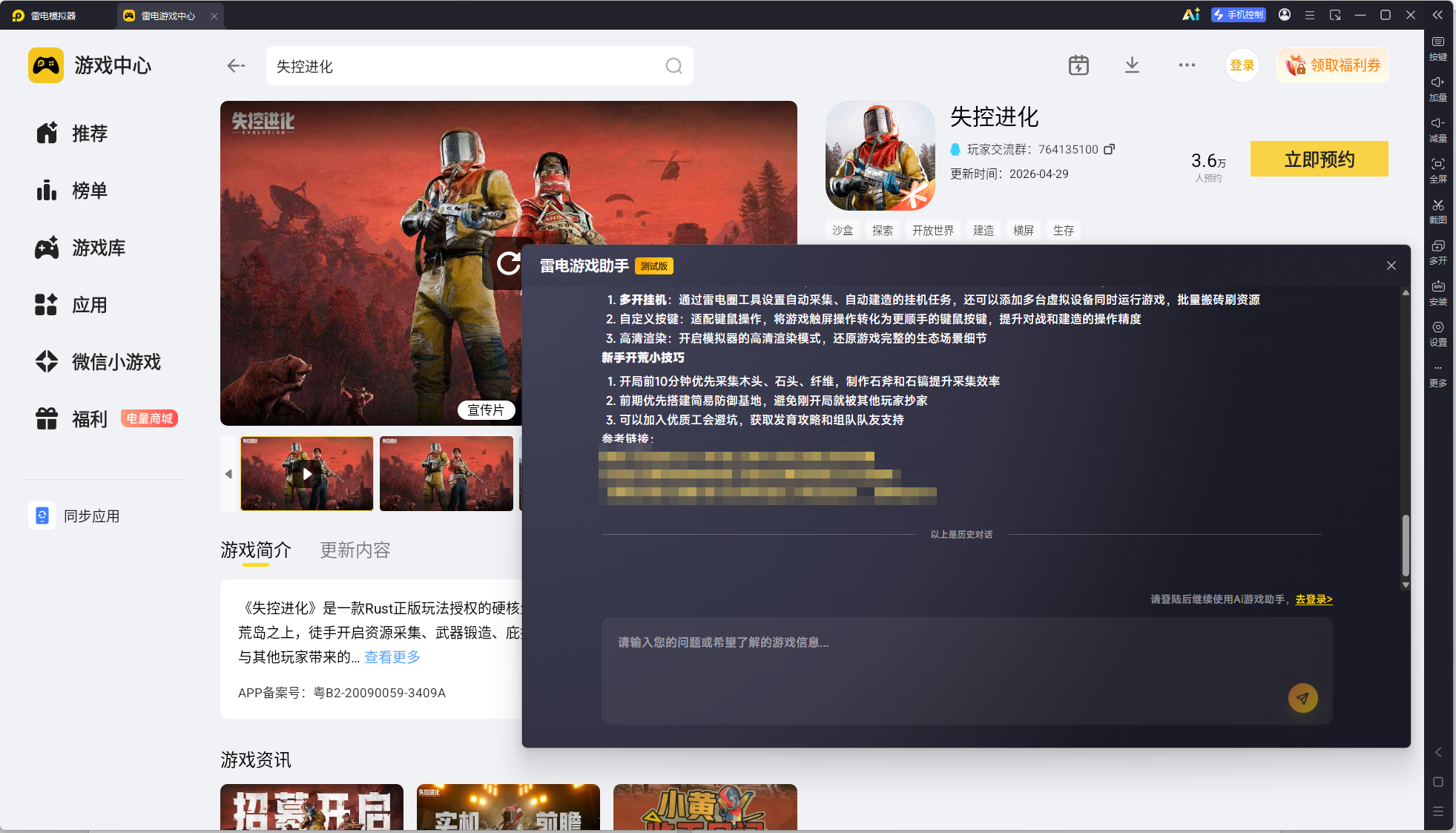The width and height of the screenshot is (1456, 833).
Task: Click 立即预约 reserve button
Action: click(x=1320, y=159)
